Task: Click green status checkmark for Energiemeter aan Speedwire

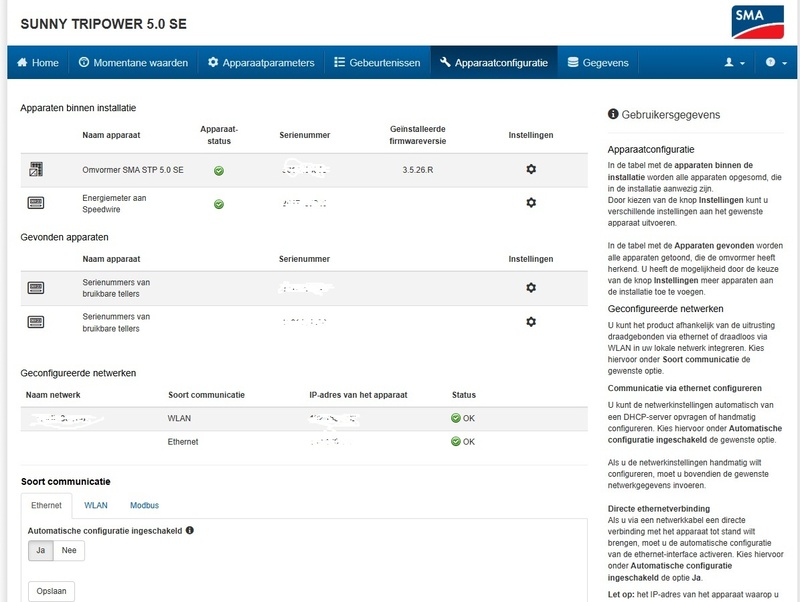Action: point(219,204)
